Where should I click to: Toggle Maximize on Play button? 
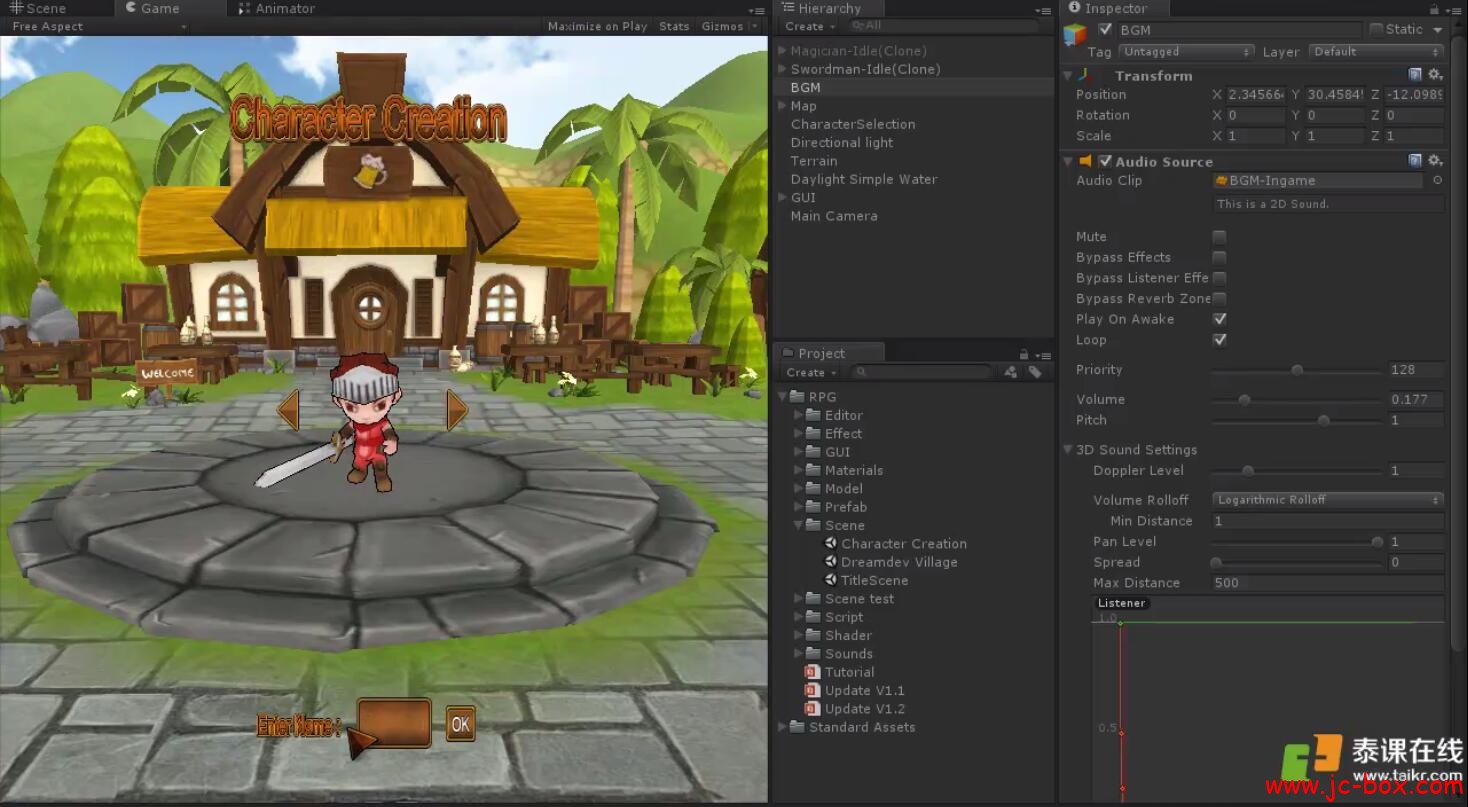coord(597,26)
